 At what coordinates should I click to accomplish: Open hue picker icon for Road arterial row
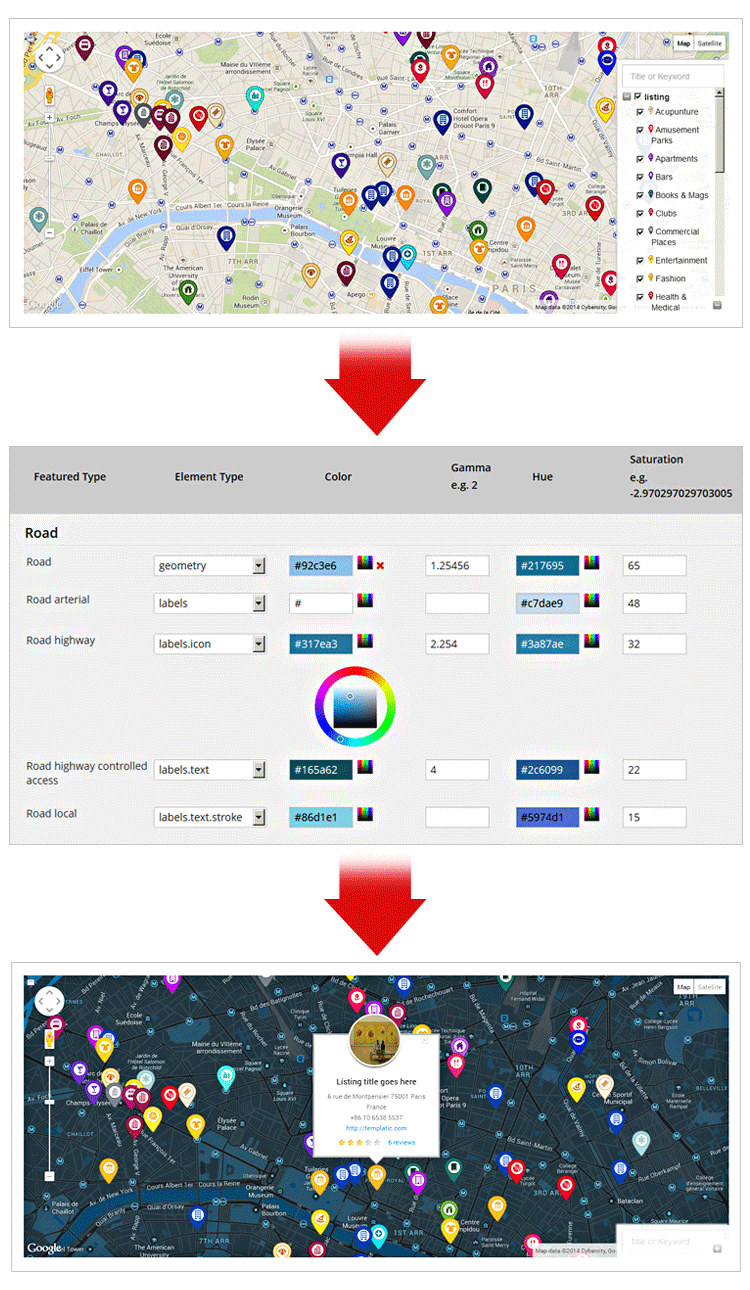pyautogui.click(x=592, y=601)
